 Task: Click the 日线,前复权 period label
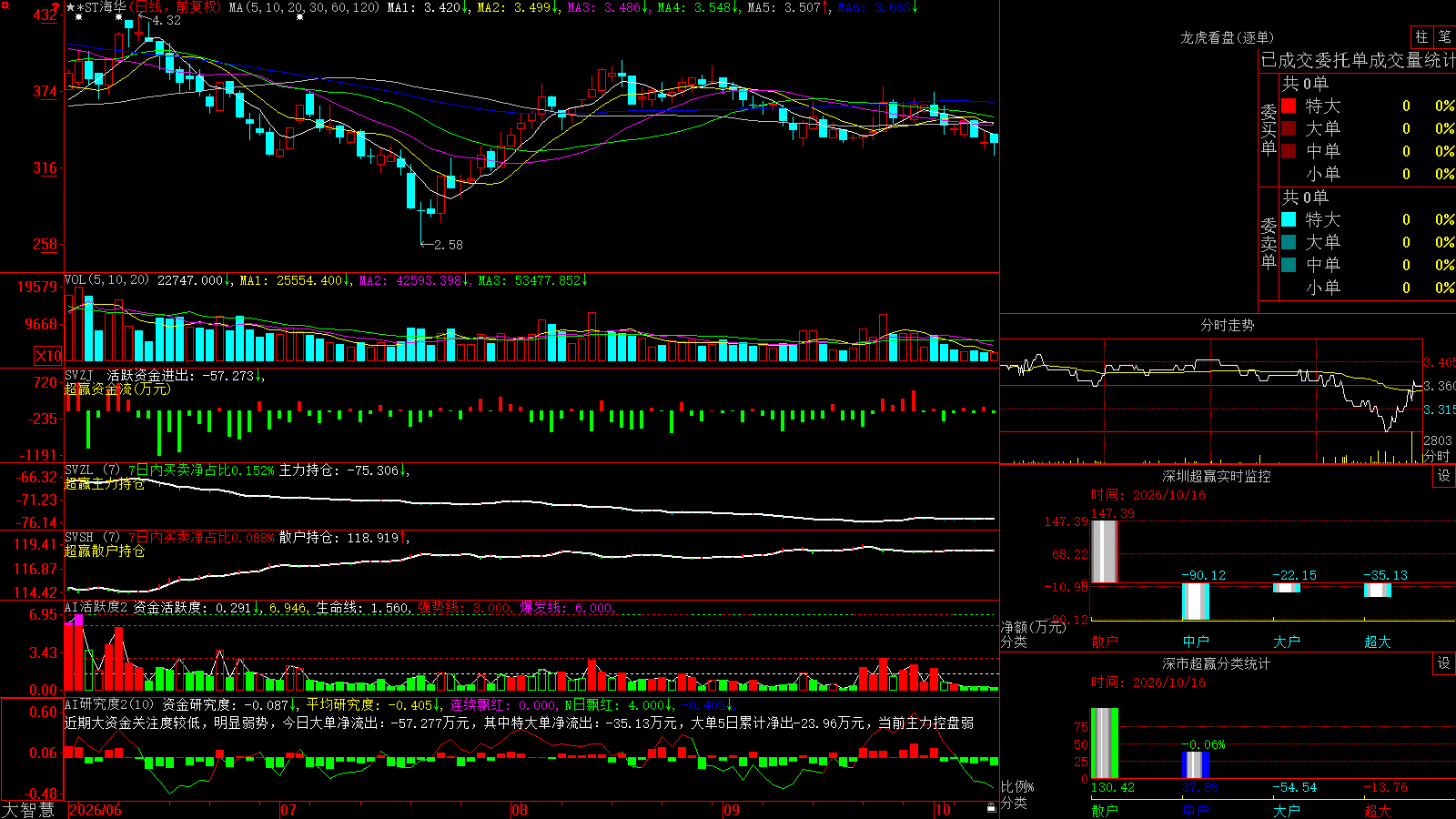[177, 7]
